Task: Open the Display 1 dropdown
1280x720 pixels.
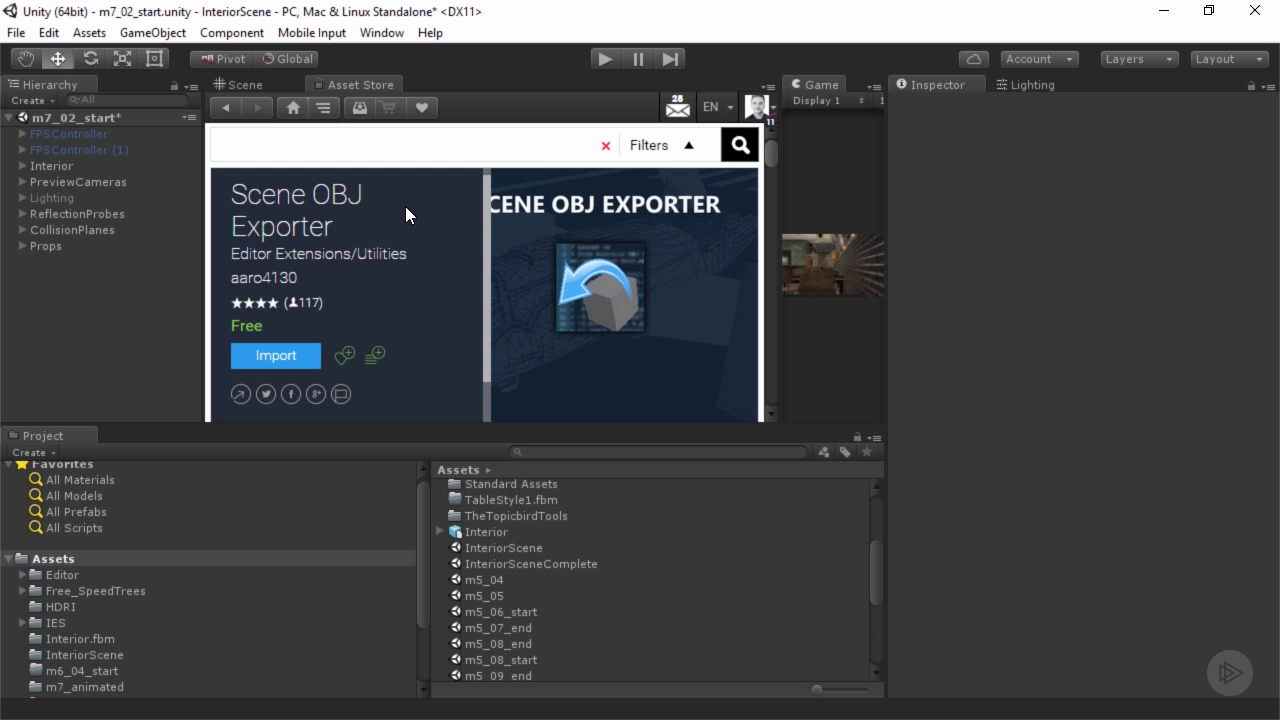Action: pos(828,101)
